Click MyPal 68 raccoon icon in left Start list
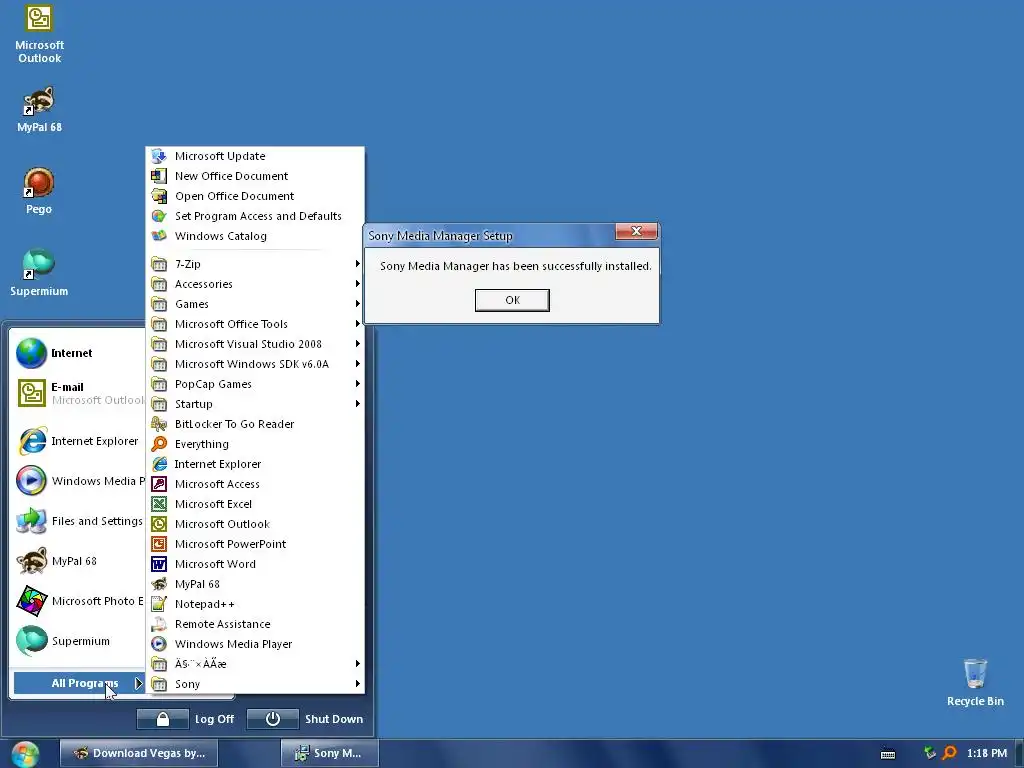This screenshot has height=768, width=1024. coord(31,561)
